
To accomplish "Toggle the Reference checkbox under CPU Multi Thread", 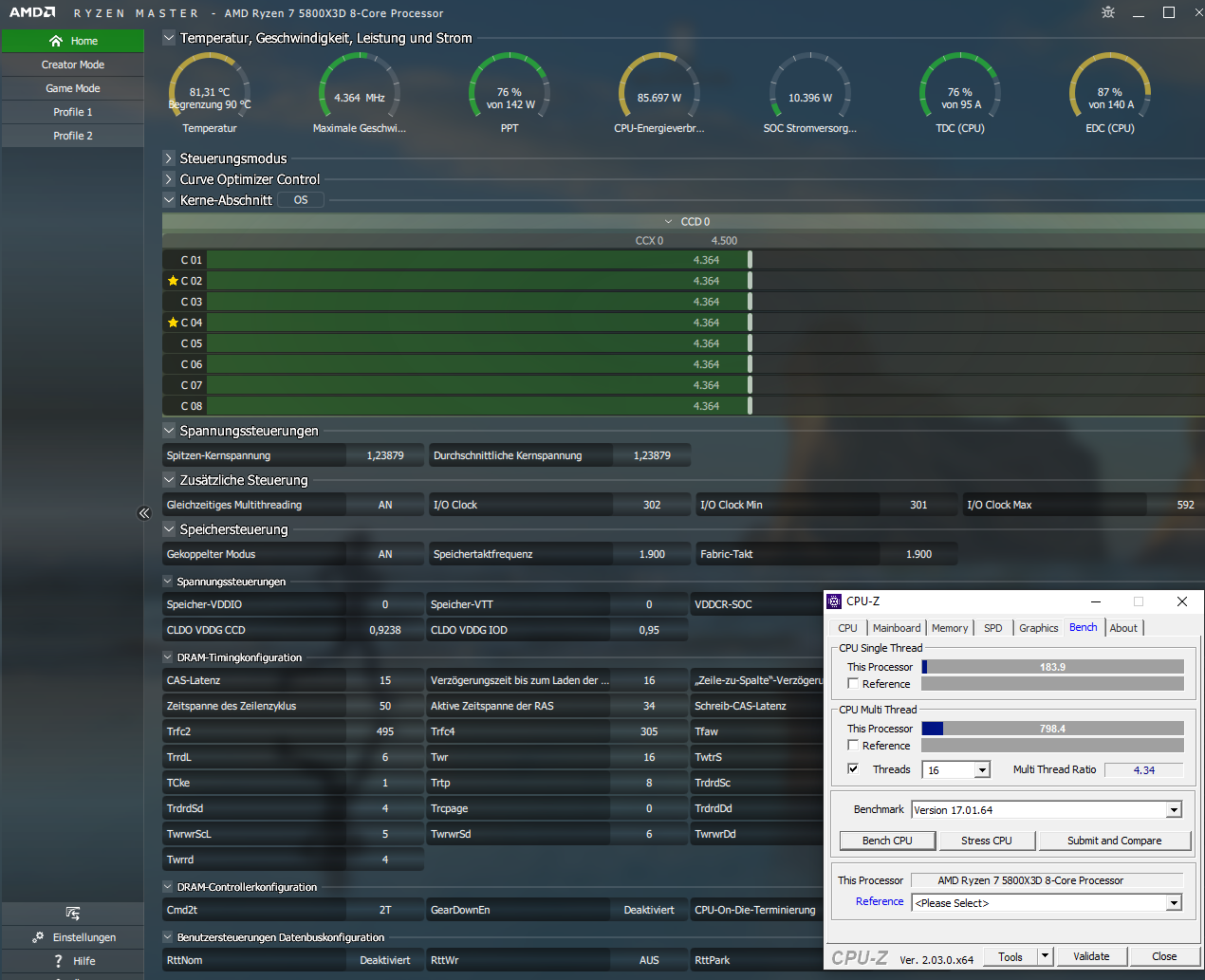I will 853,745.
